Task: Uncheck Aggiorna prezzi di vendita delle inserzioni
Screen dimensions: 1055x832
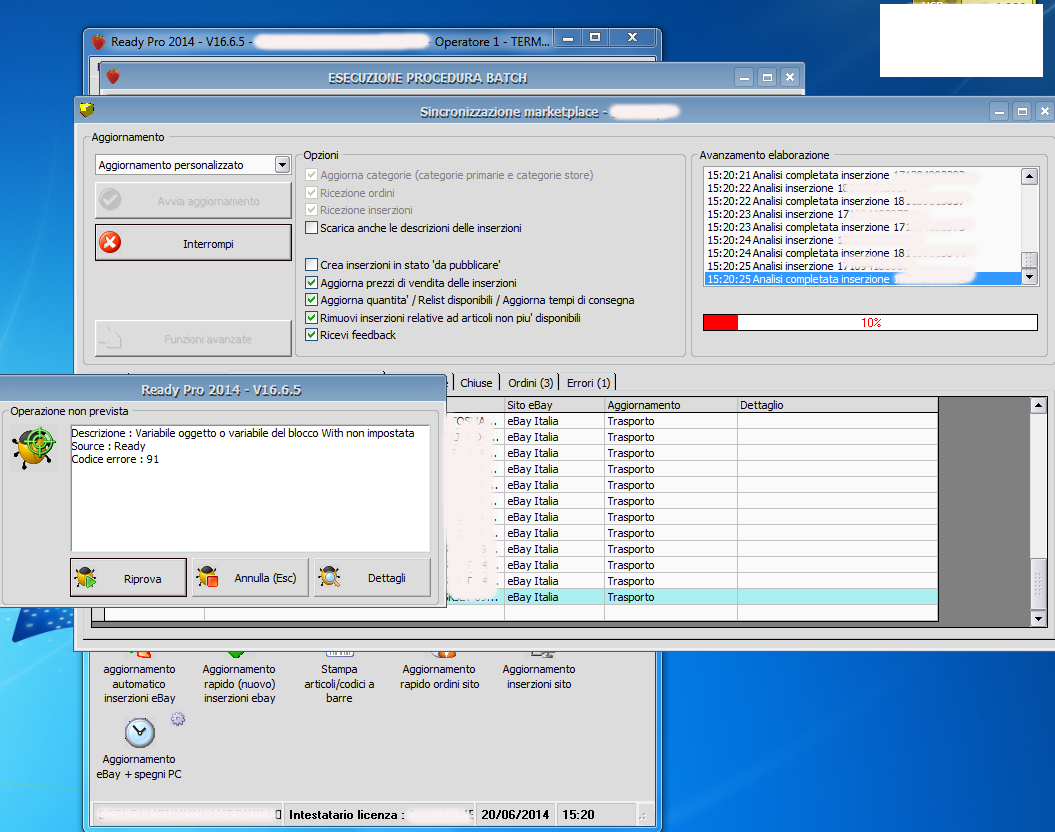Action: point(311,283)
